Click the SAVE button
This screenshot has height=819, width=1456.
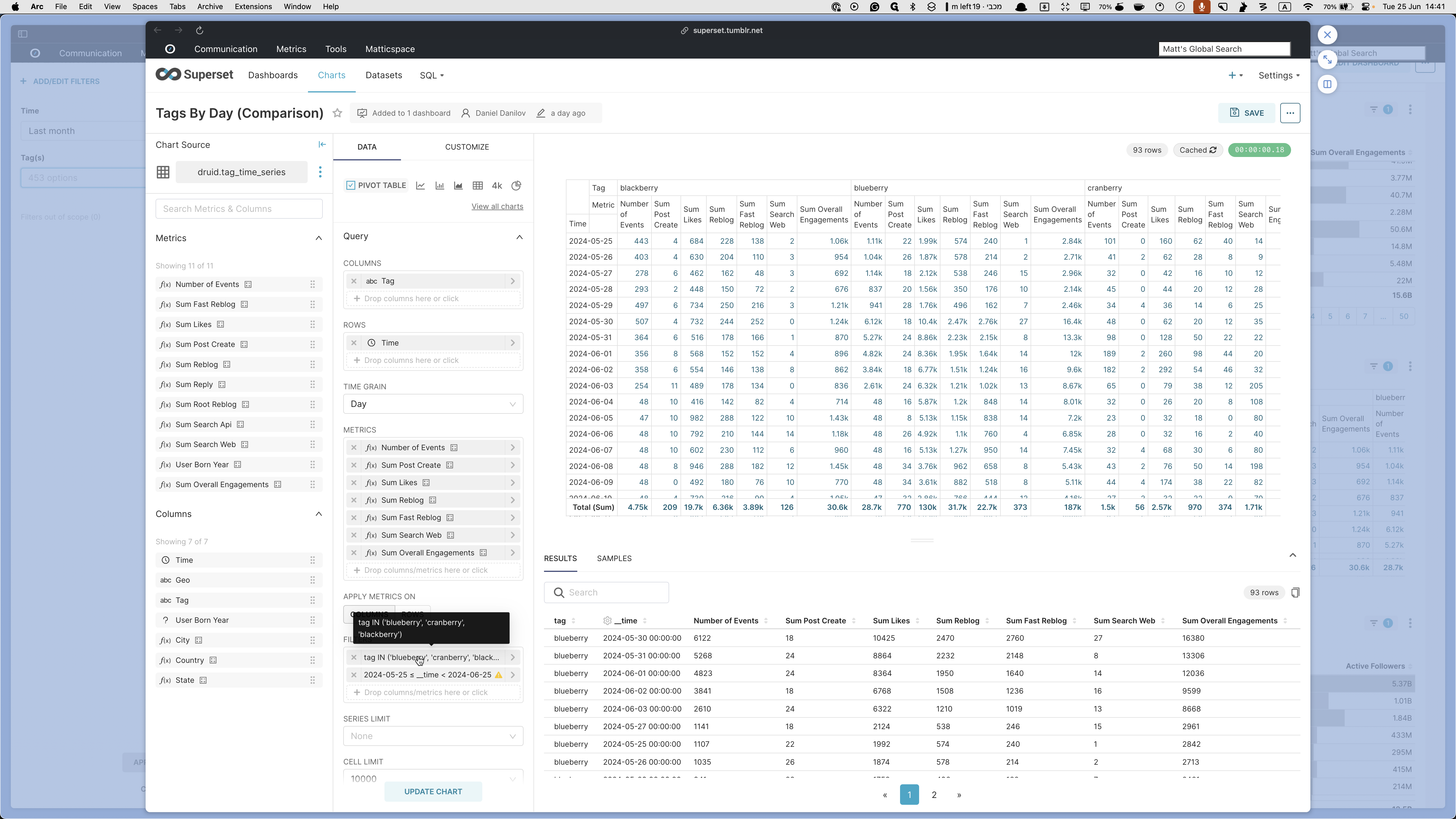[1246, 113]
